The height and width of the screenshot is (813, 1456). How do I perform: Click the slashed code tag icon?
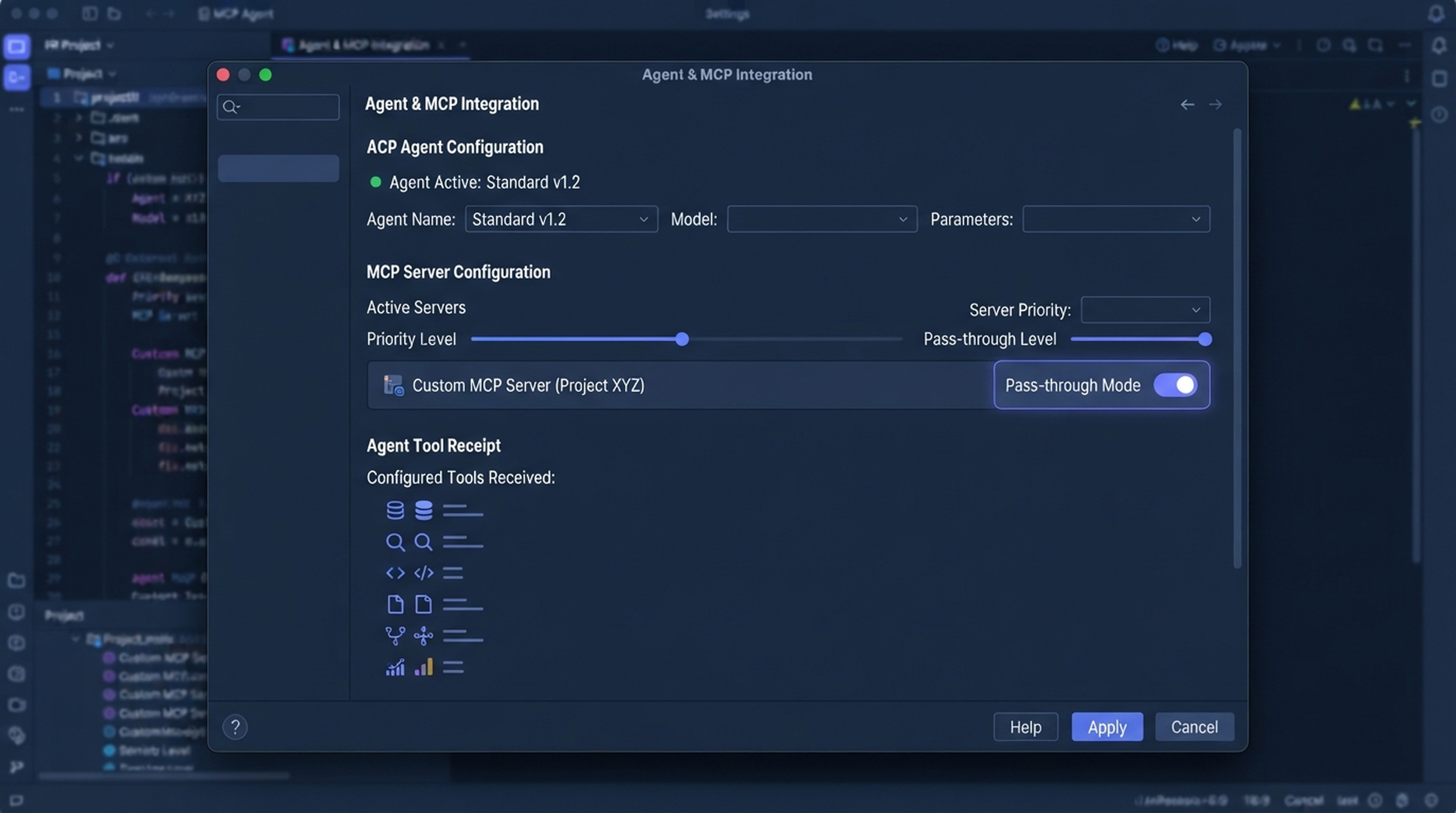[423, 573]
